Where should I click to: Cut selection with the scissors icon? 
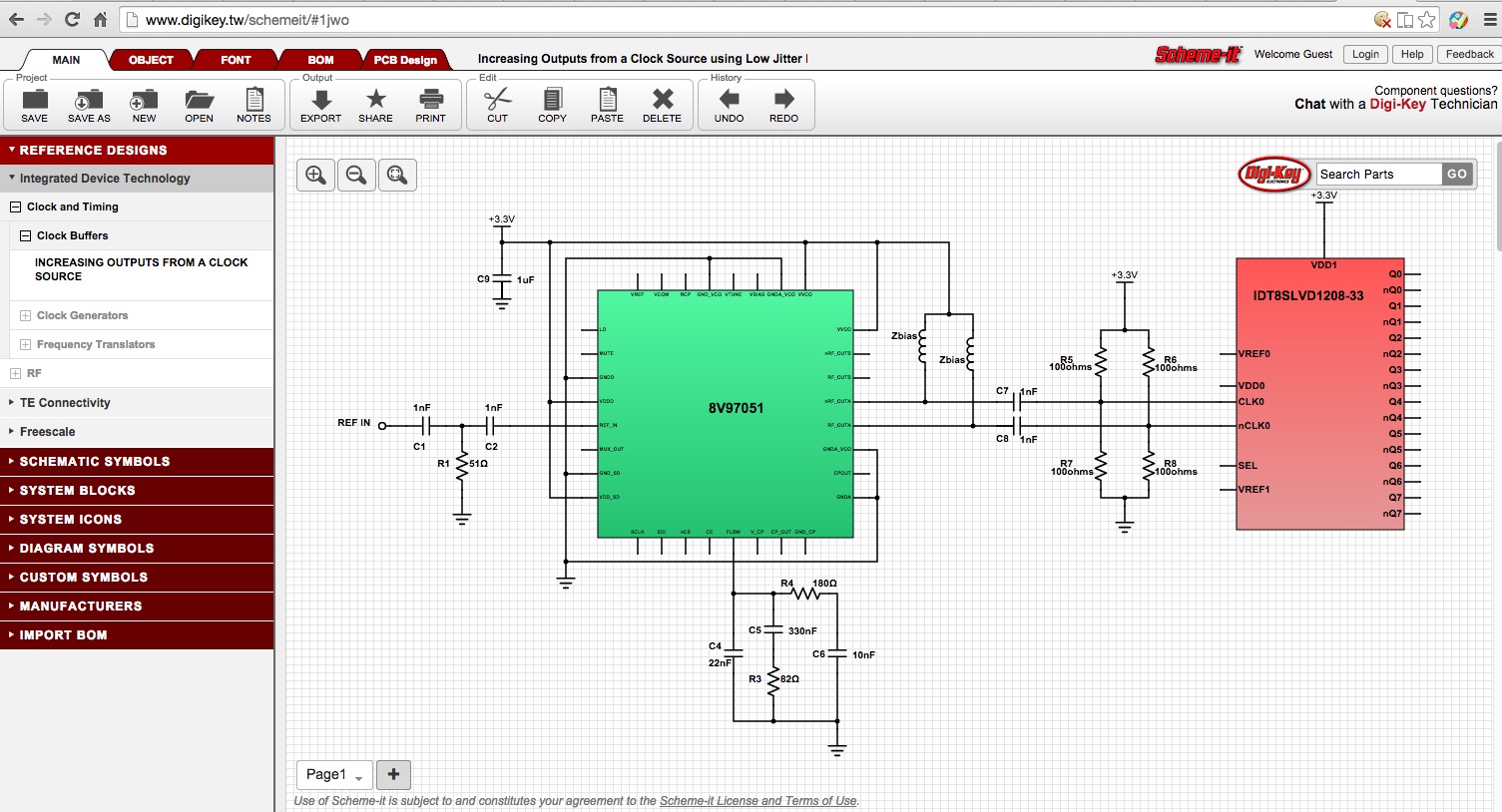point(497,105)
